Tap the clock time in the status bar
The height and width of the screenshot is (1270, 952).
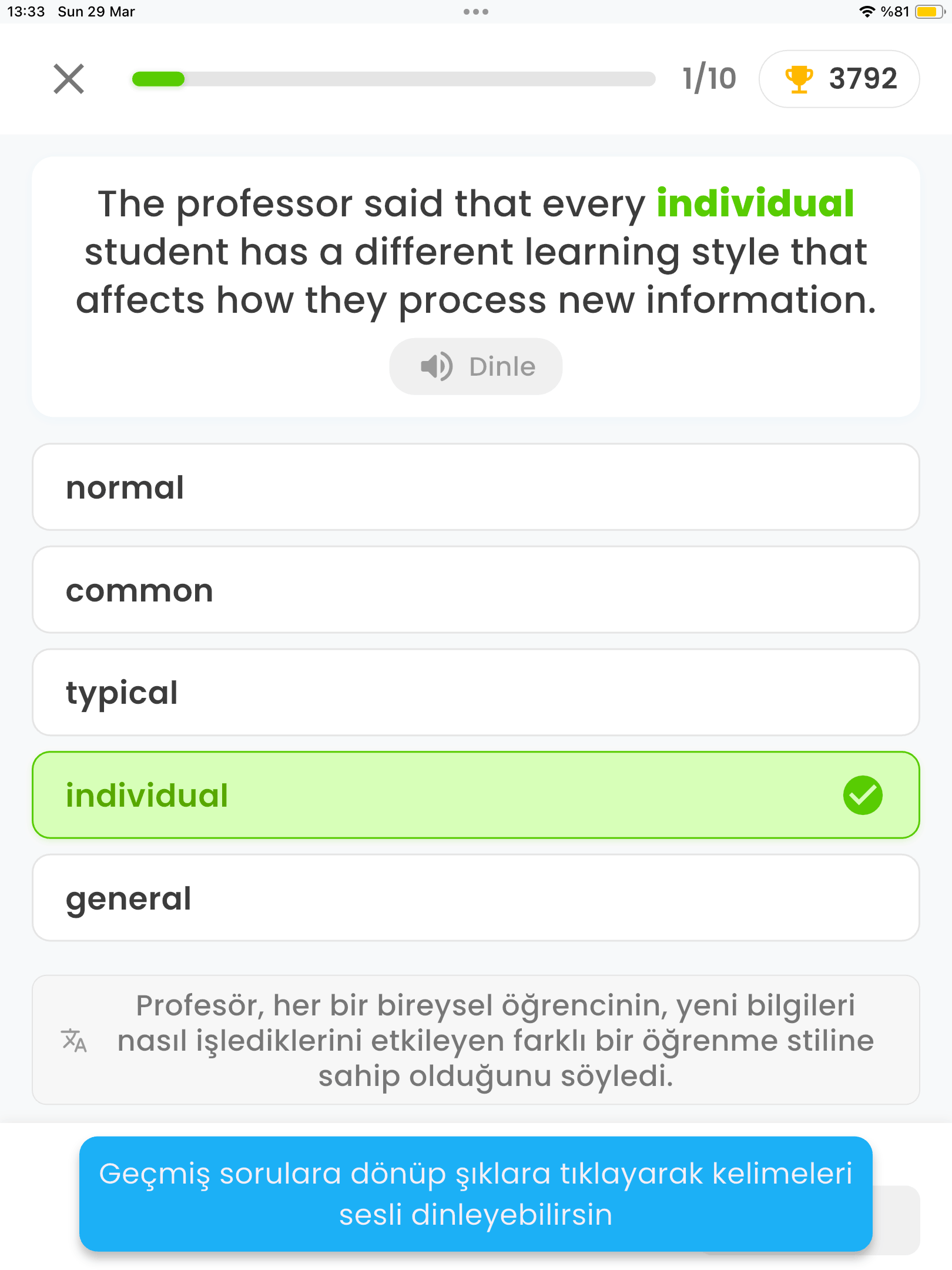pos(26,12)
